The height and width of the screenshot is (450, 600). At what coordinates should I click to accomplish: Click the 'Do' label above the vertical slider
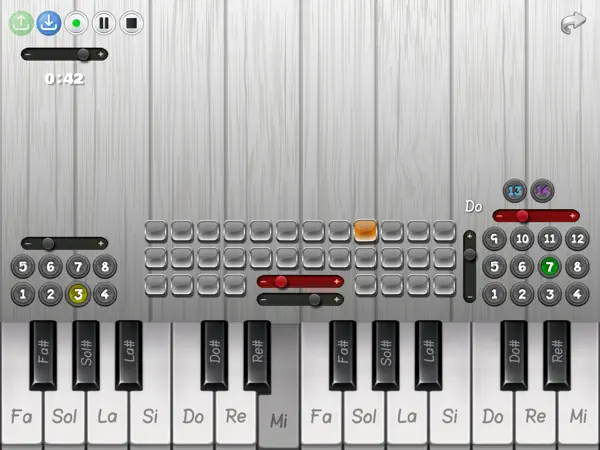[473, 207]
